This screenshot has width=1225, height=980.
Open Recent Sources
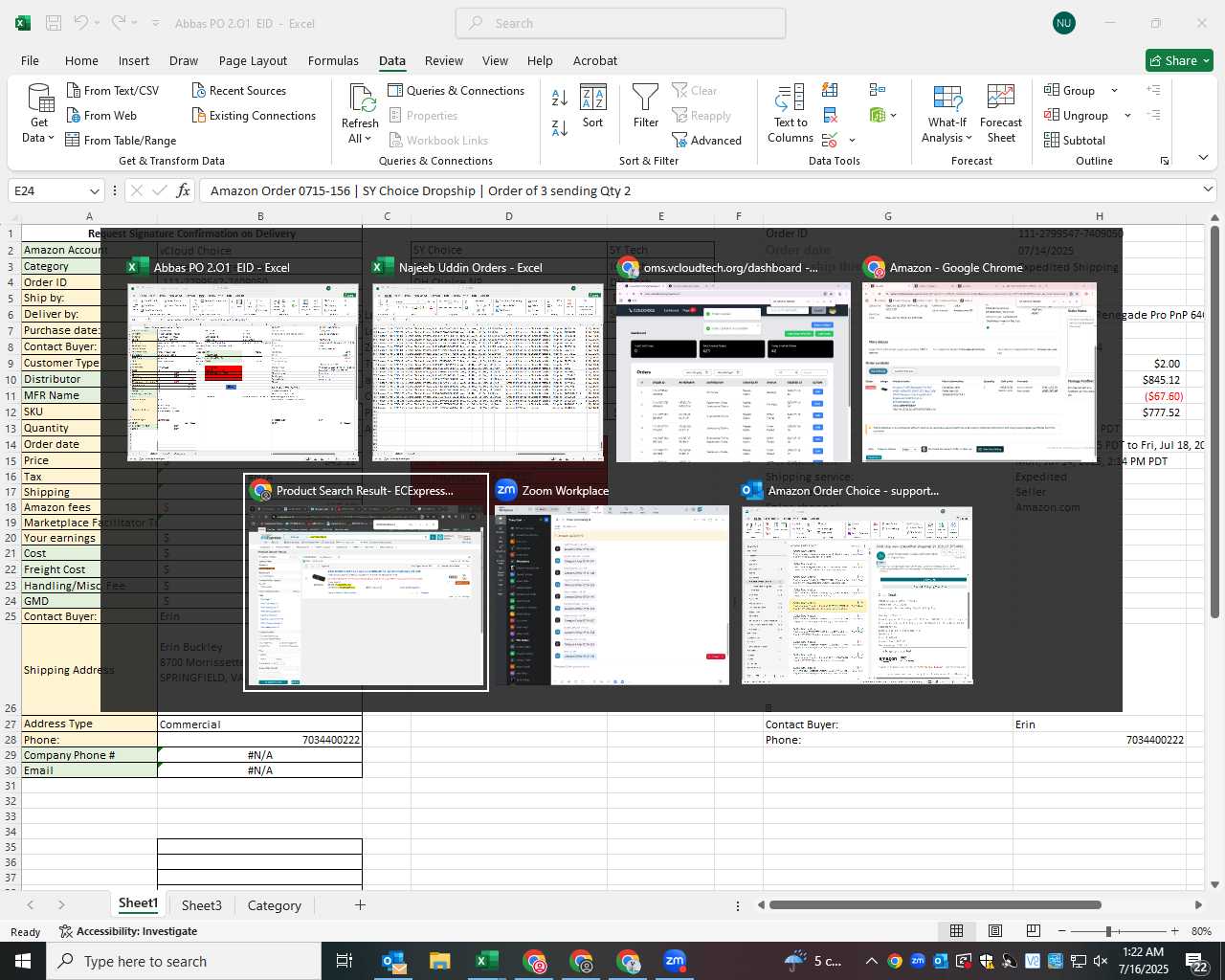point(239,90)
